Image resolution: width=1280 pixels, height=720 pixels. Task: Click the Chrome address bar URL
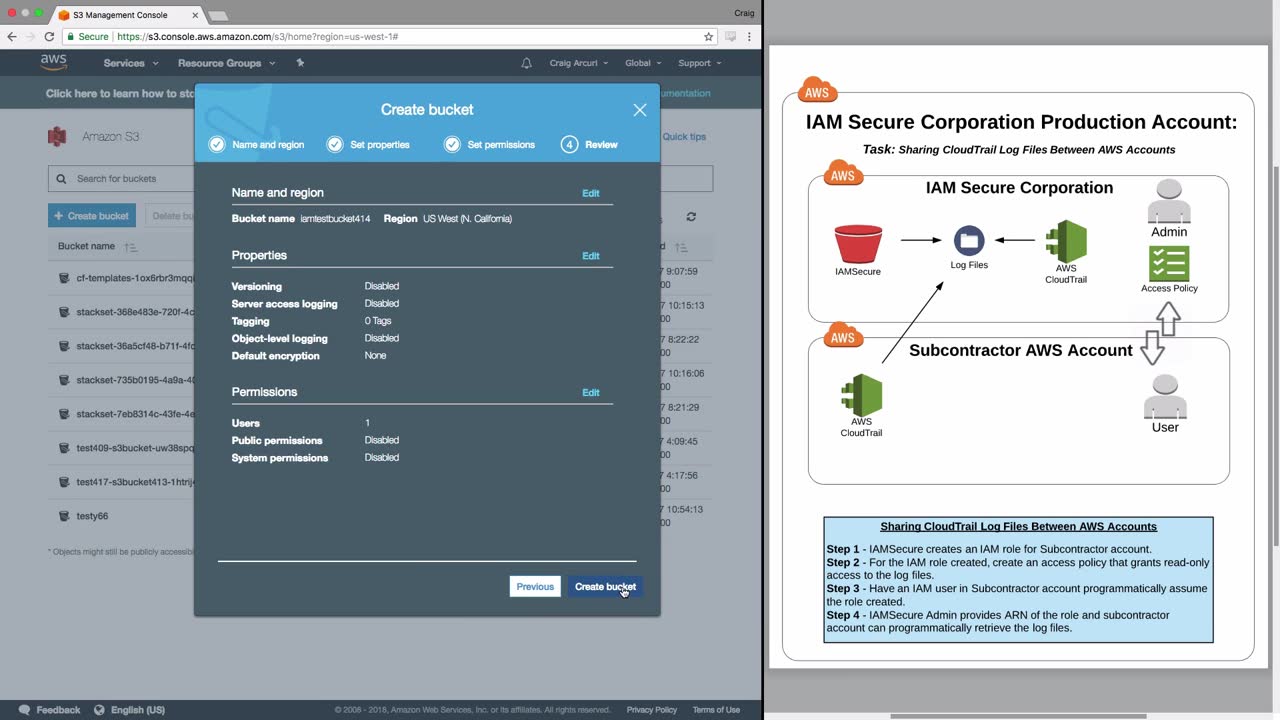[x=257, y=36]
